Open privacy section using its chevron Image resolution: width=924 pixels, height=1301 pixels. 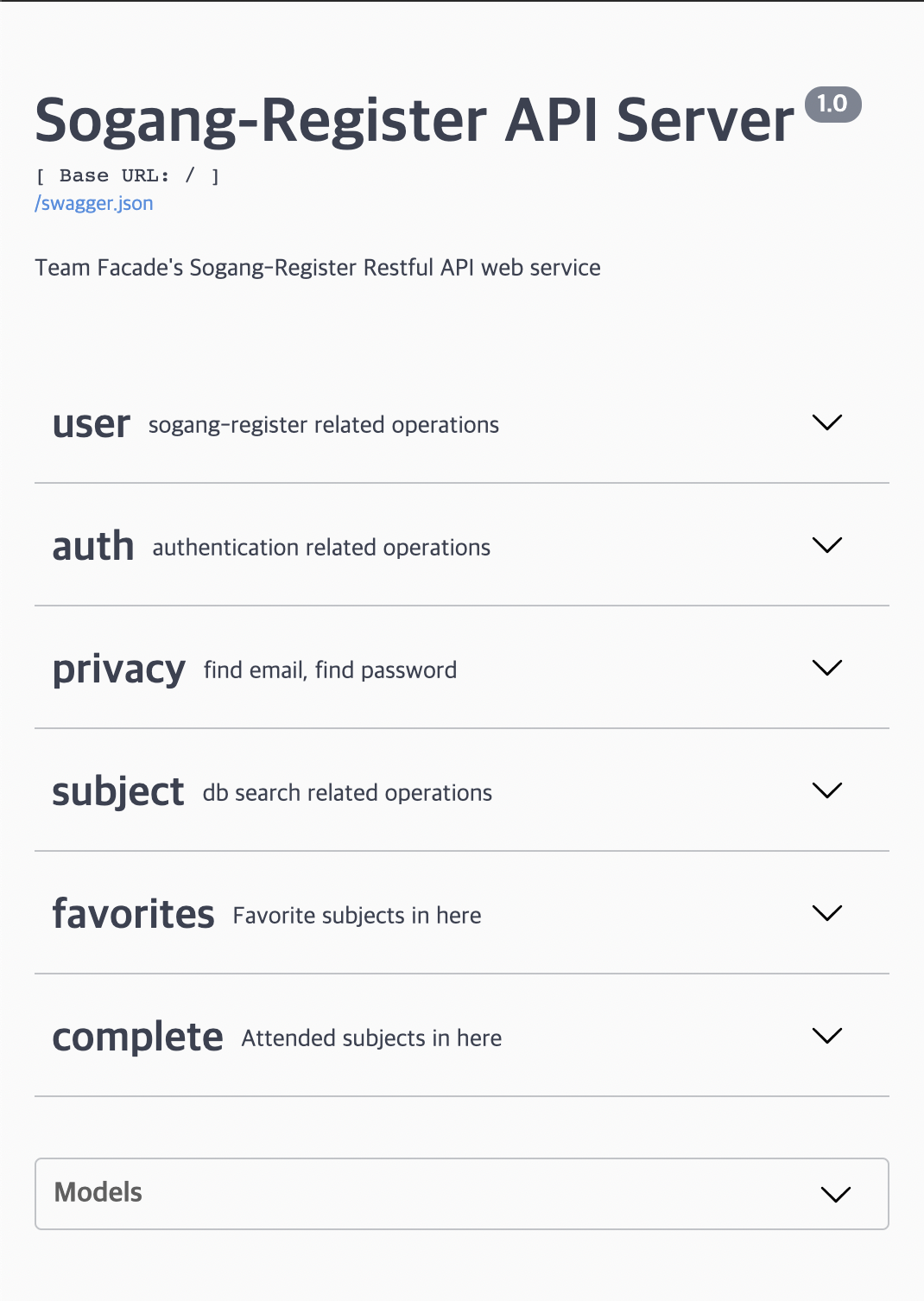pyautogui.click(x=827, y=668)
